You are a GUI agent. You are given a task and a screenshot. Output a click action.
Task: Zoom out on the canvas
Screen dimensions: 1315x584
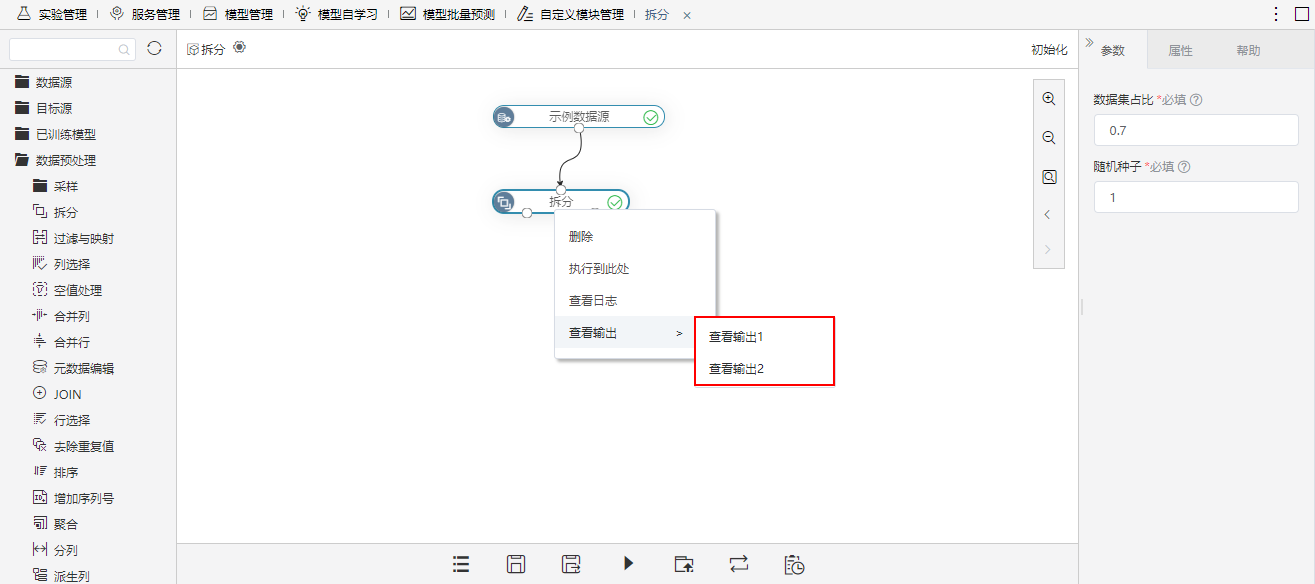coord(1049,138)
